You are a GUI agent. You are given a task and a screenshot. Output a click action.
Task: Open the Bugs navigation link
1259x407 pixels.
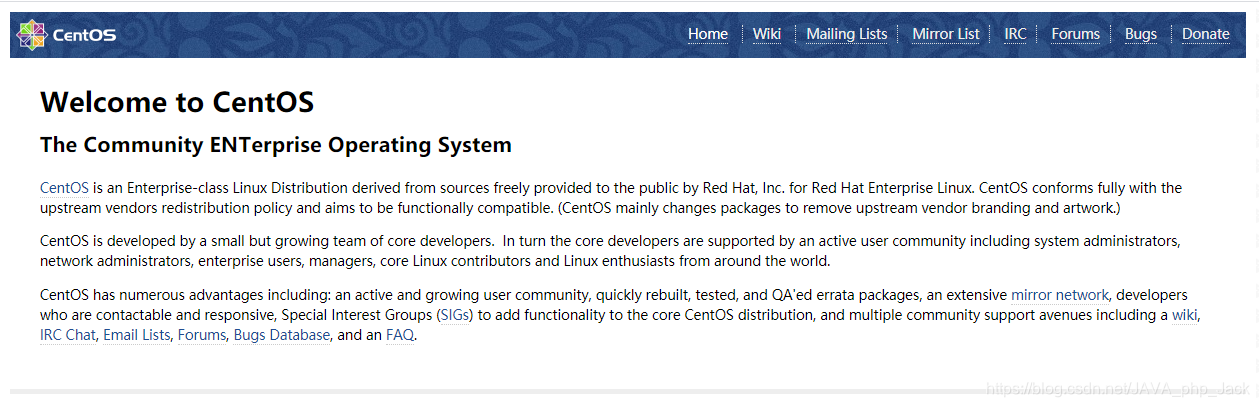[x=1141, y=34]
